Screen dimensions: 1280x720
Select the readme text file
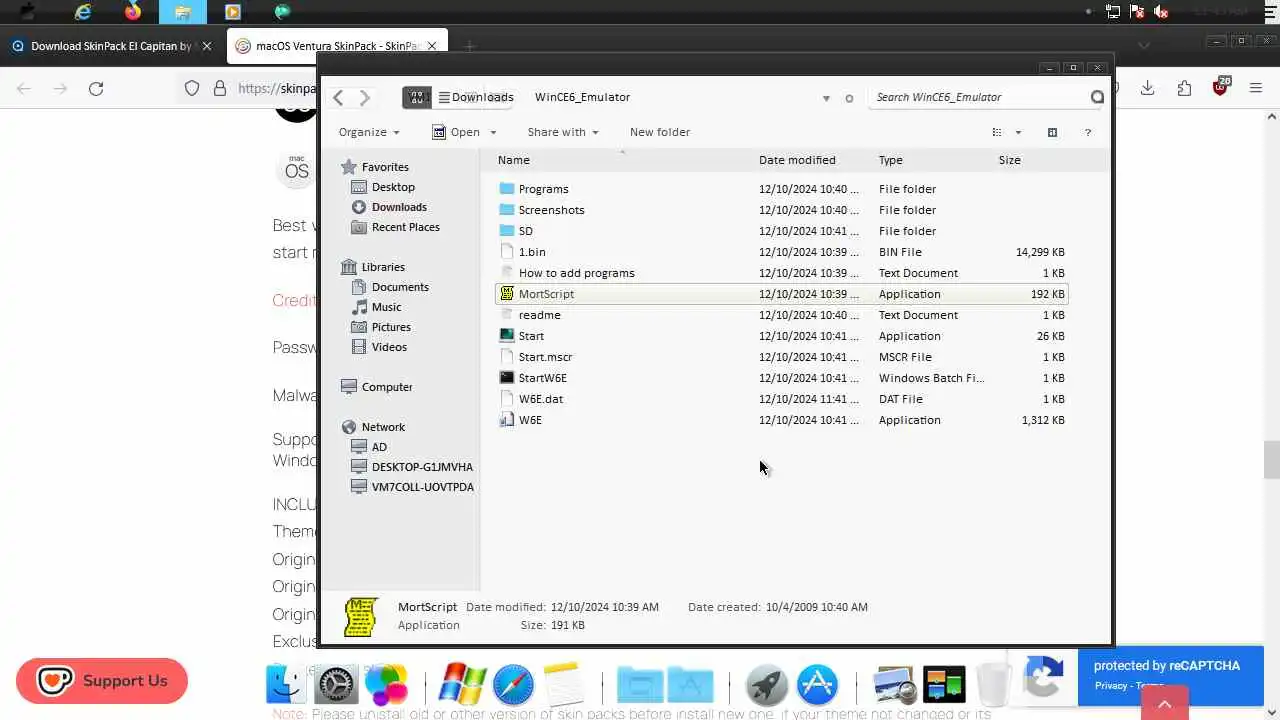[539, 315]
